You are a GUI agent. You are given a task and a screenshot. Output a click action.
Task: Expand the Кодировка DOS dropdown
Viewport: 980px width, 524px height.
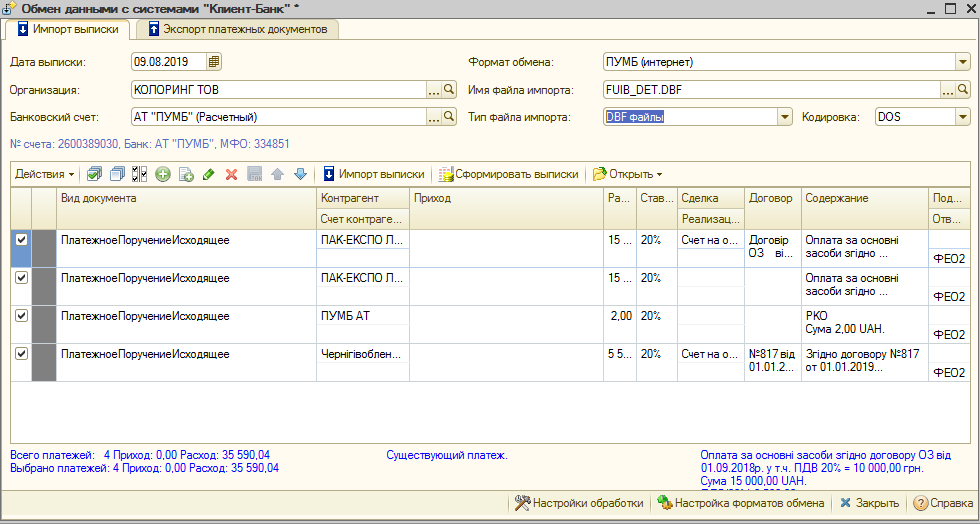pyautogui.click(x=962, y=117)
